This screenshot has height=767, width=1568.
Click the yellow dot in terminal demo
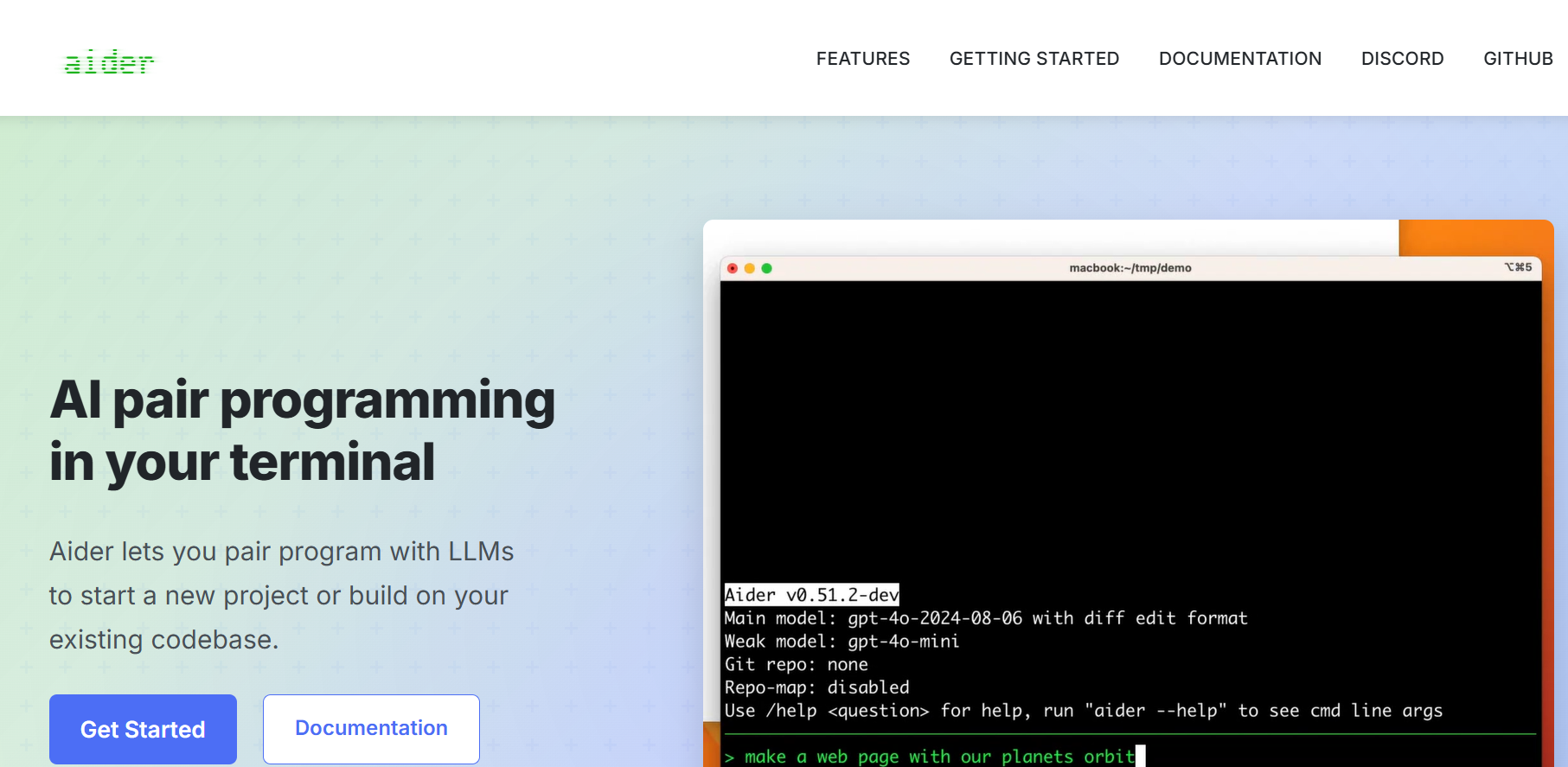click(x=749, y=268)
